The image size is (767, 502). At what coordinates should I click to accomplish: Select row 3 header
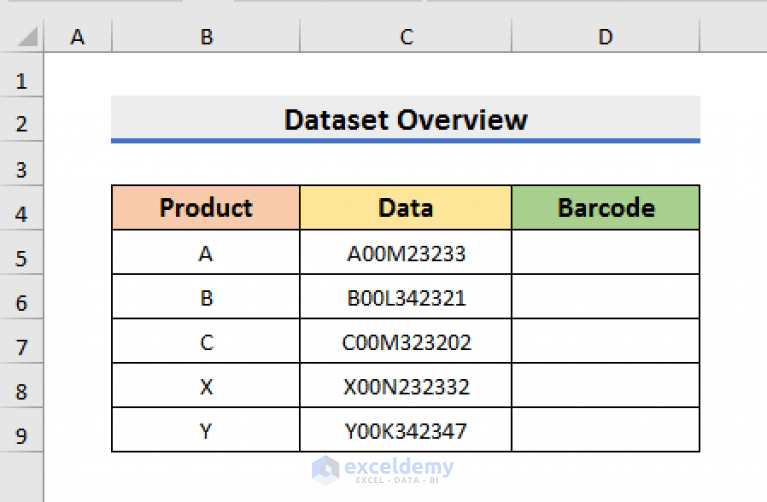(22, 164)
